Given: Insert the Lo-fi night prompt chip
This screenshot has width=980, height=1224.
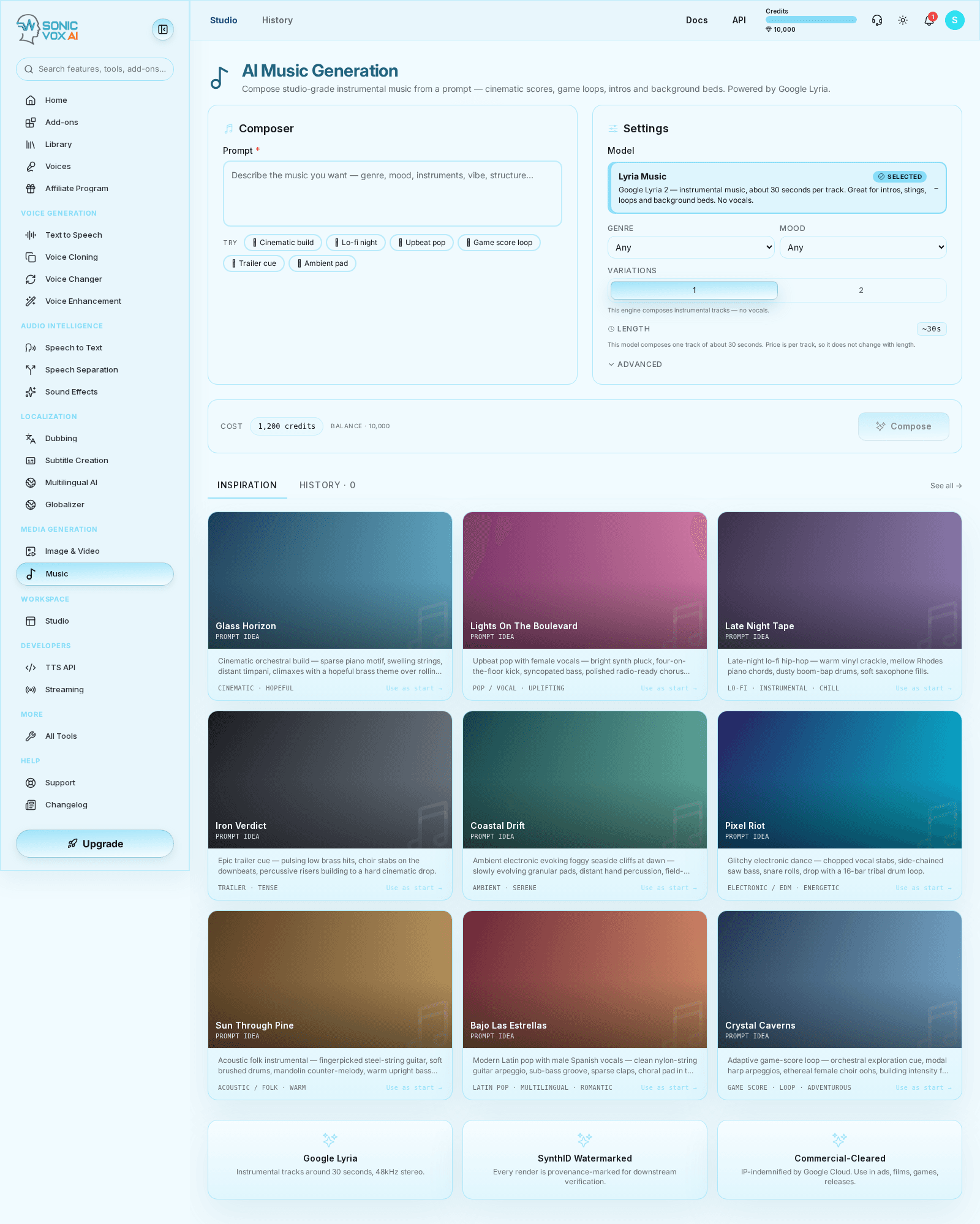Looking at the screenshot, I should pyautogui.click(x=356, y=243).
